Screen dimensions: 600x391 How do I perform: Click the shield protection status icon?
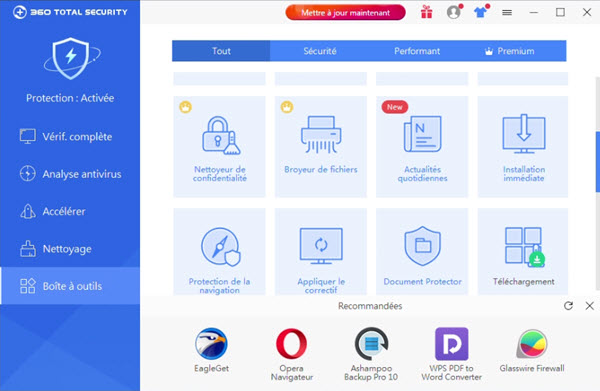(x=71, y=58)
